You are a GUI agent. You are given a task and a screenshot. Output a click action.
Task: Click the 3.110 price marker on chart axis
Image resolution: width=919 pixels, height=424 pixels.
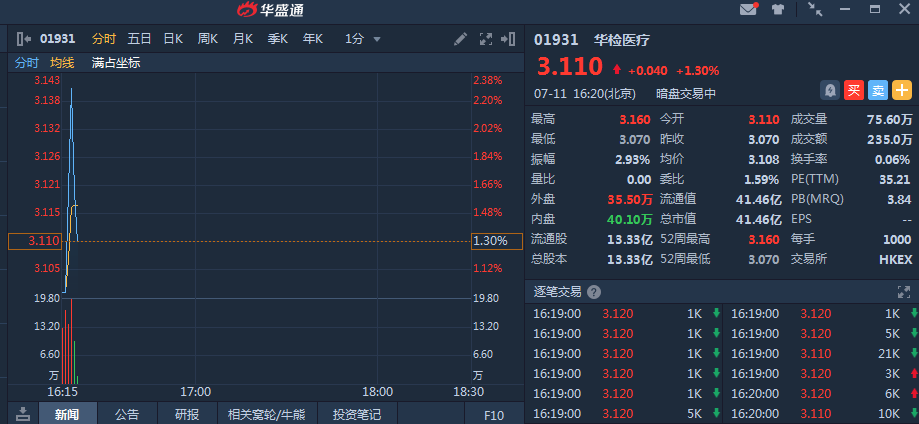tap(35, 241)
